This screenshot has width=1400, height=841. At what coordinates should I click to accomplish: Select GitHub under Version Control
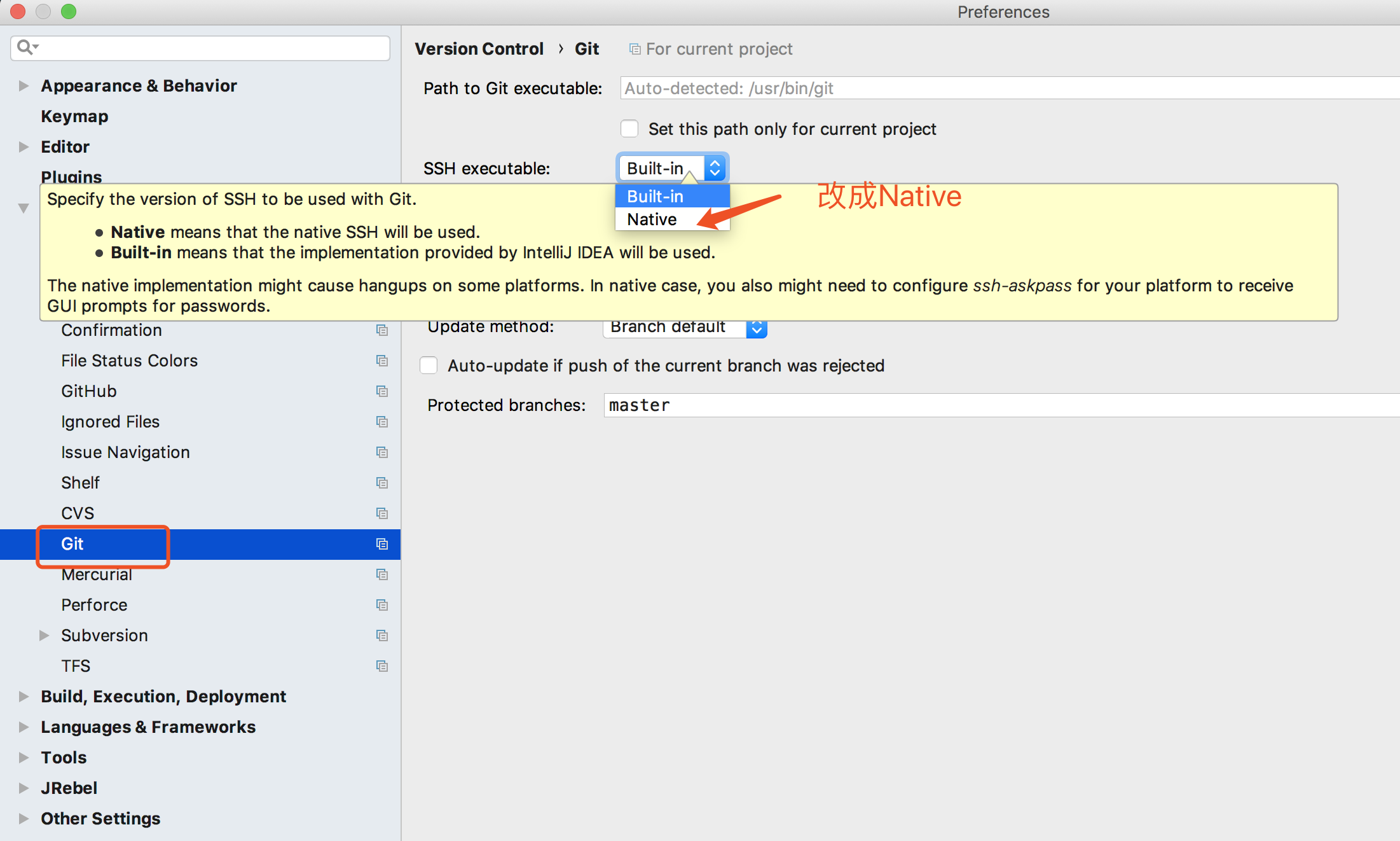point(89,391)
